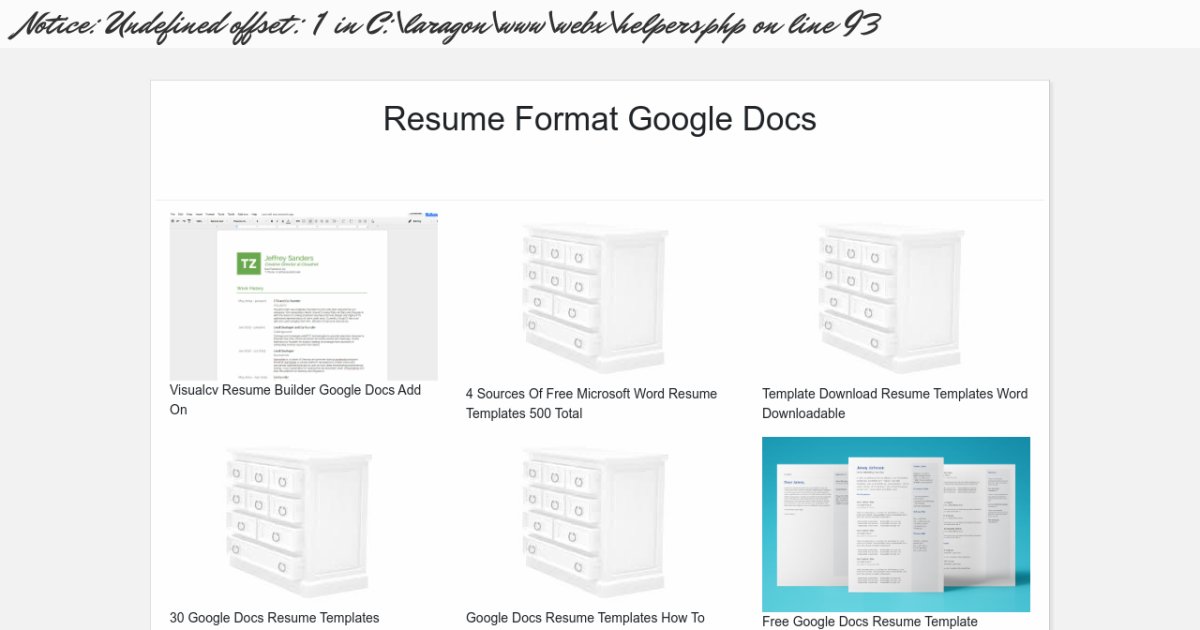Click the rightmost resume page on the teal background
This screenshot has height=630, width=1200.
point(990,515)
